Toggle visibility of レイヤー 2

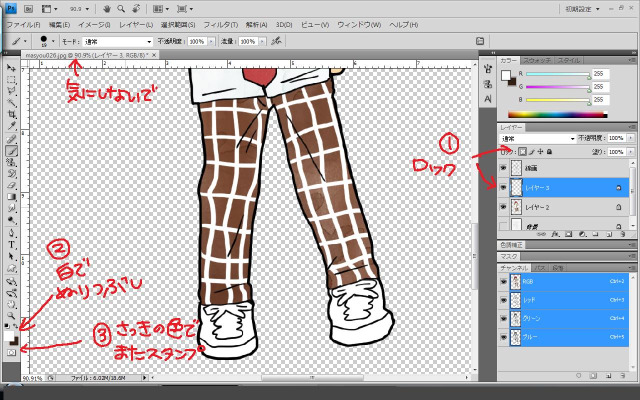(x=503, y=207)
